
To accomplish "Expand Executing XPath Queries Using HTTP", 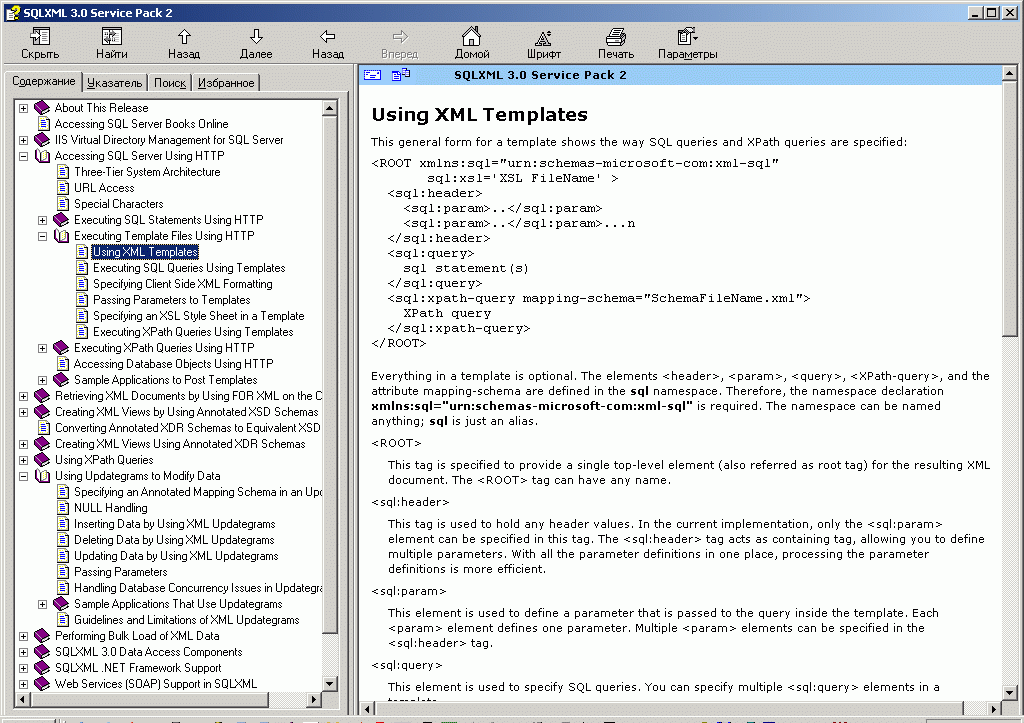I will 42,348.
